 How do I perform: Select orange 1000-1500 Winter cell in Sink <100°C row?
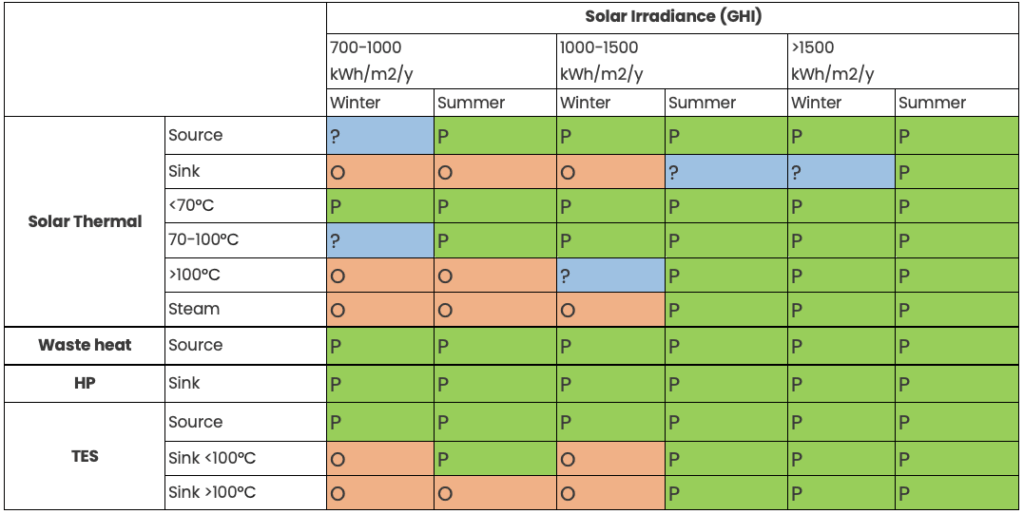(x=610, y=459)
